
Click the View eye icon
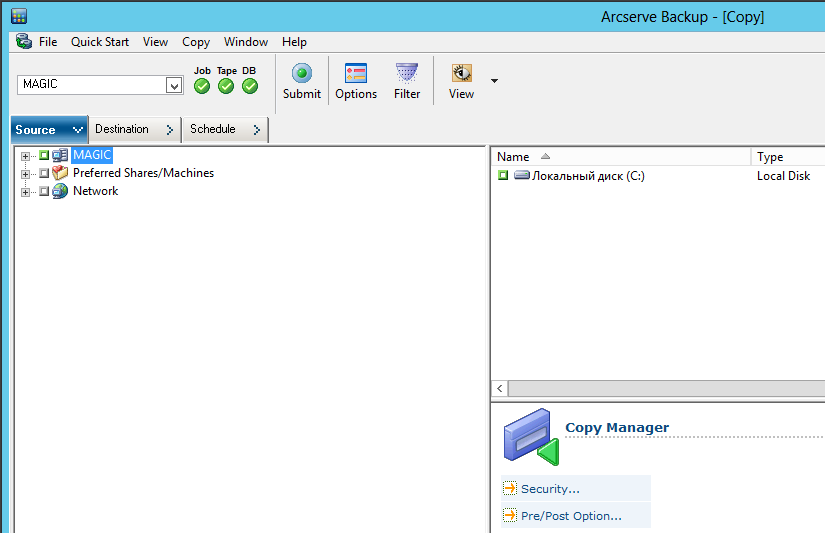pyautogui.click(x=461, y=73)
